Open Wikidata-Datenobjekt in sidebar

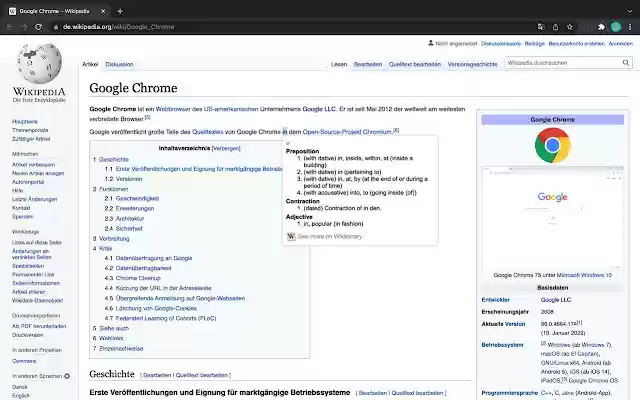(38, 300)
